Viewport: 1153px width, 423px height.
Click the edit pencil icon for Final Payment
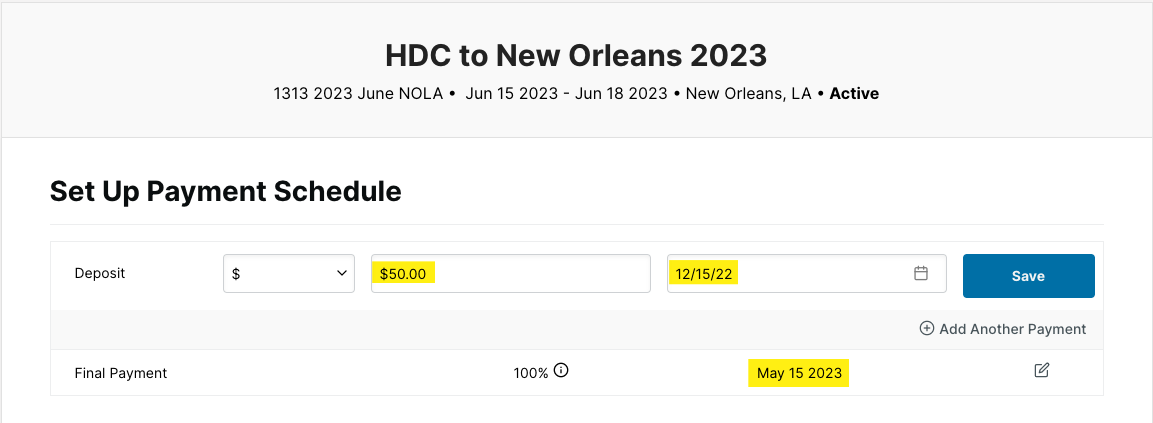[x=1041, y=370]
